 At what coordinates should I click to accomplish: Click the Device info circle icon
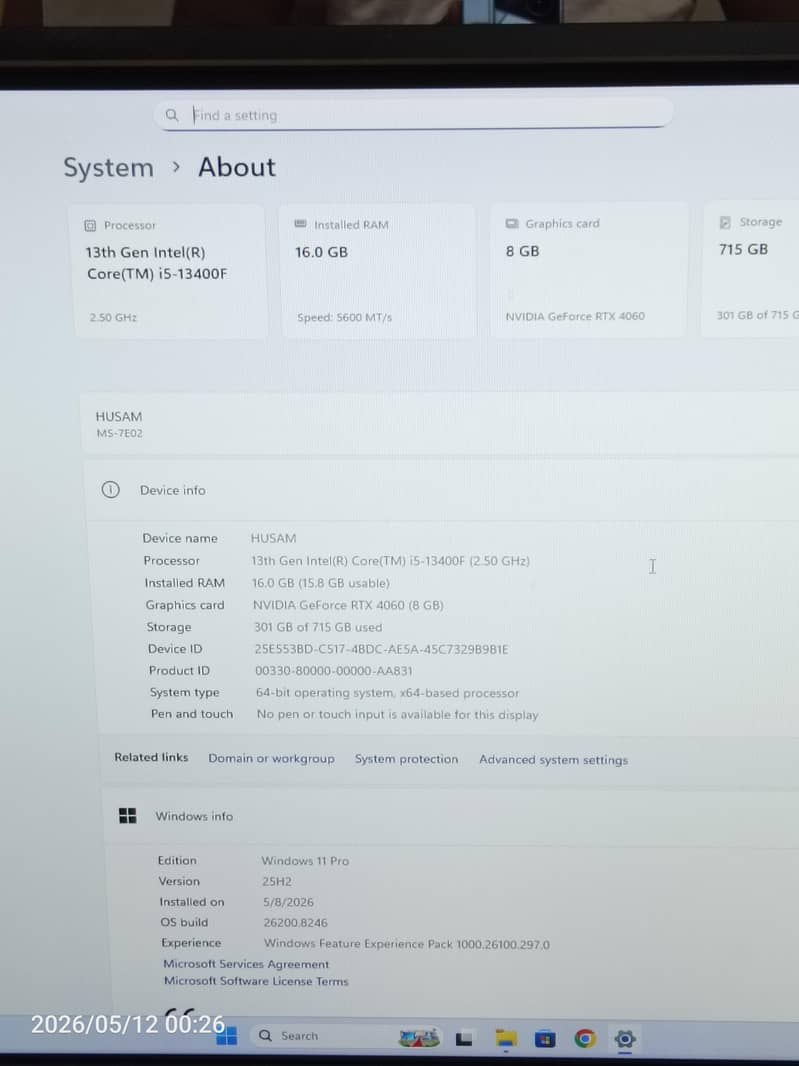tap(110, 489)
